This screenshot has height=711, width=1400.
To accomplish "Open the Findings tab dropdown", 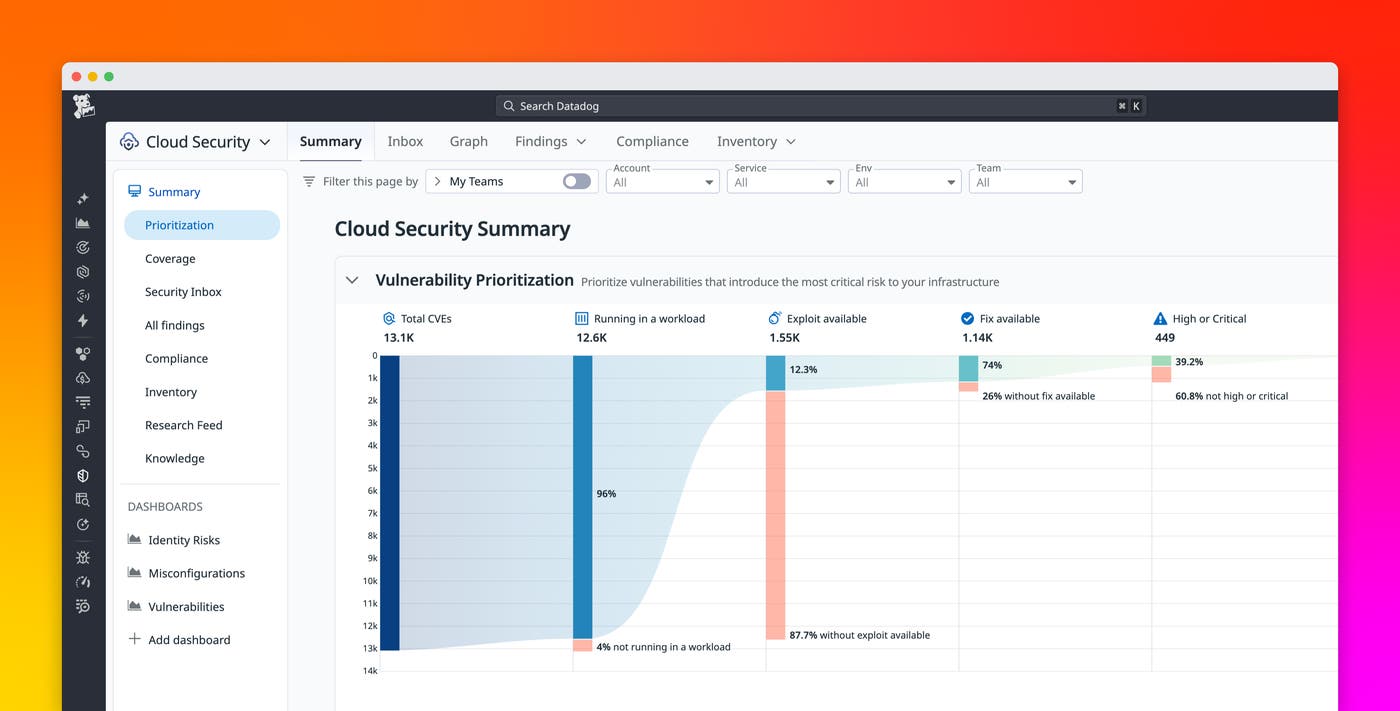I will click(581, 142).
